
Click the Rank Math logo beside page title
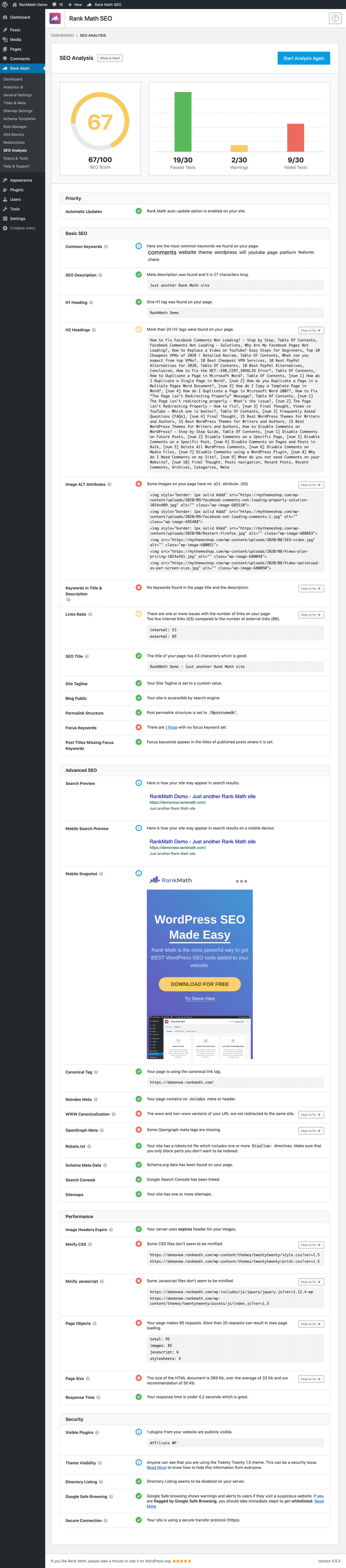coord(55,18)
